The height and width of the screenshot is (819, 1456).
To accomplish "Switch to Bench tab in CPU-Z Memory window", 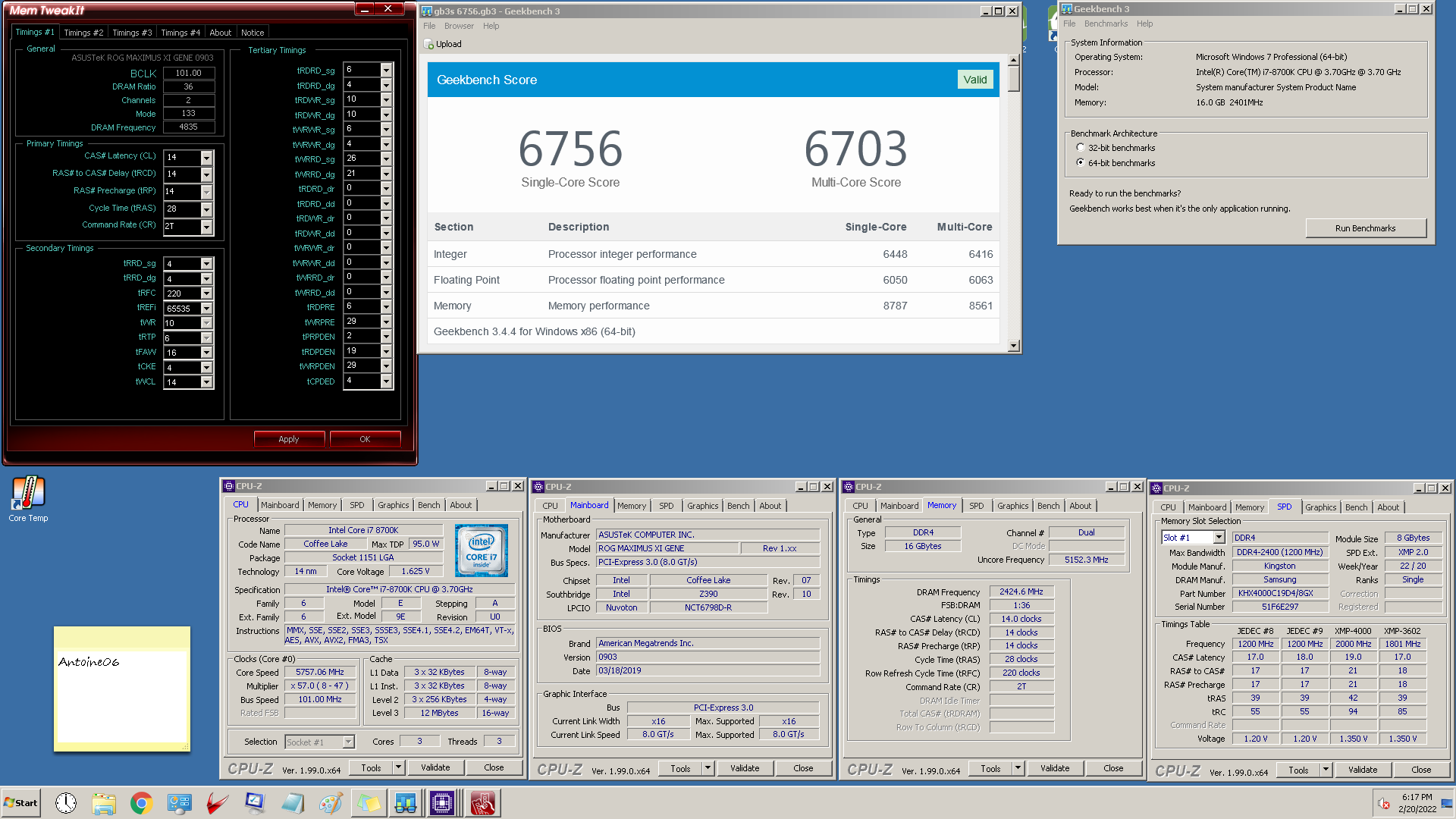I will [x=1048, y=506].
